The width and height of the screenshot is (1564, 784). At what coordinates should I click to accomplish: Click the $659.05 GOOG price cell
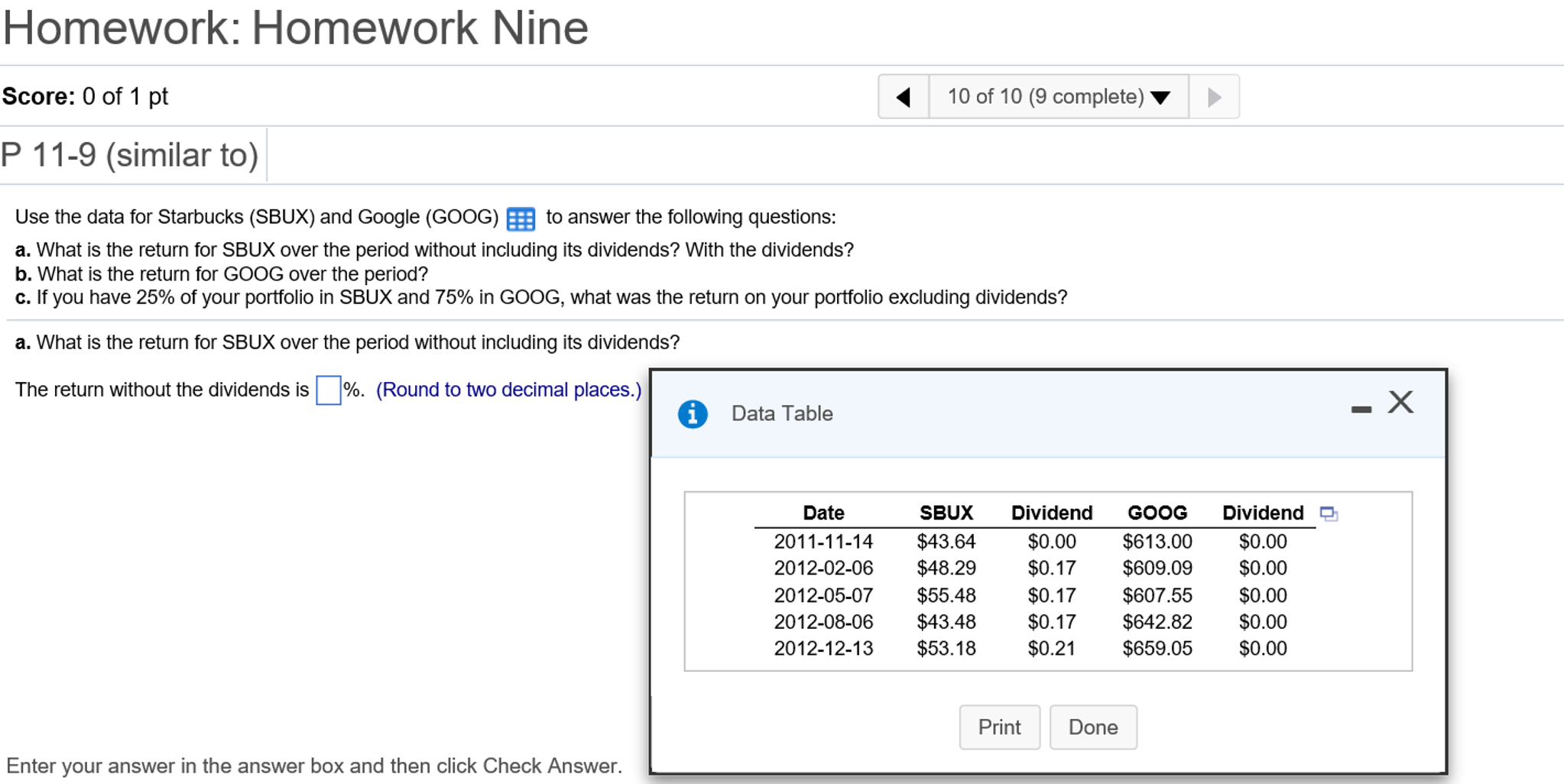(x=1157, y=649)
